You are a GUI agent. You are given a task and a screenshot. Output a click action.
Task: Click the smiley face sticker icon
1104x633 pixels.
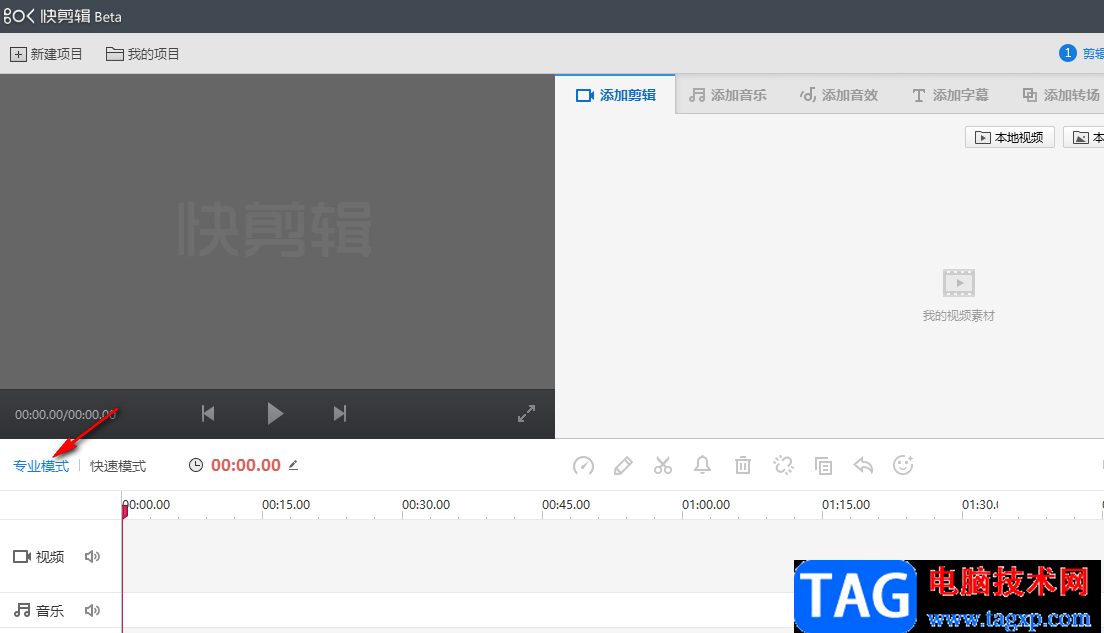tap(903, 465)
